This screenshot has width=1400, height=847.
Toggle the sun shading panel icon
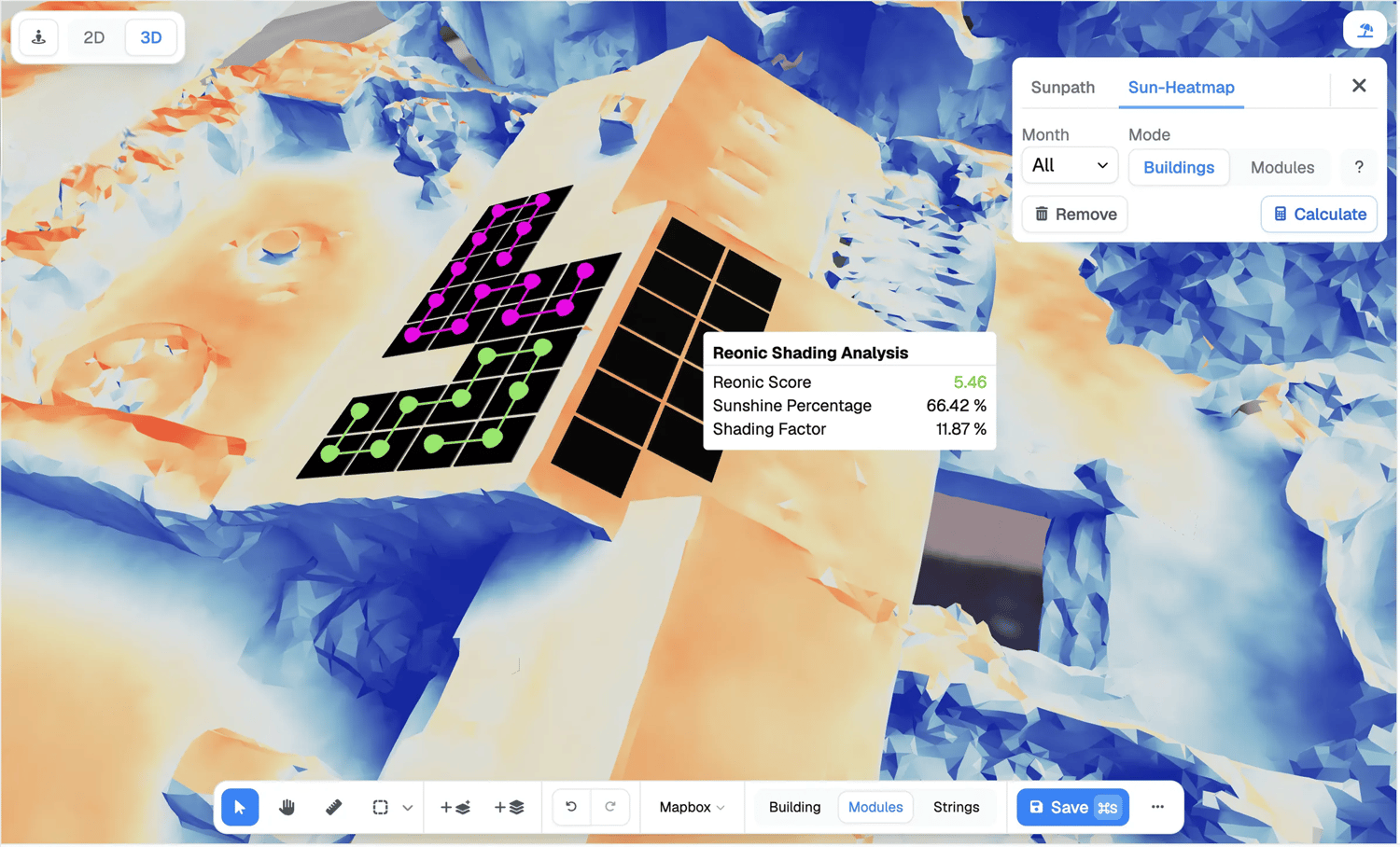pyautogui.click(x=1365, y=30)
